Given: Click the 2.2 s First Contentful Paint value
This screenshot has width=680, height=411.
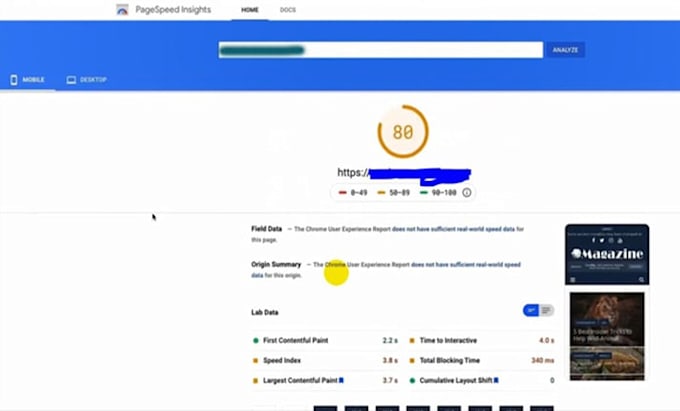Looking at the screenshot, I should [x=390, y=340].
